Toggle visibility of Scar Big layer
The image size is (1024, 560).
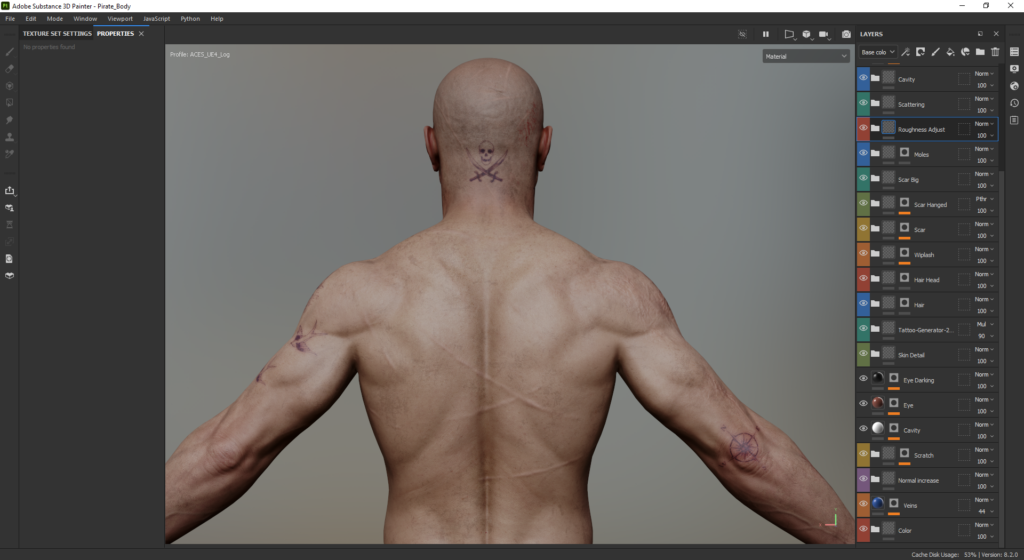coord(863,178)
